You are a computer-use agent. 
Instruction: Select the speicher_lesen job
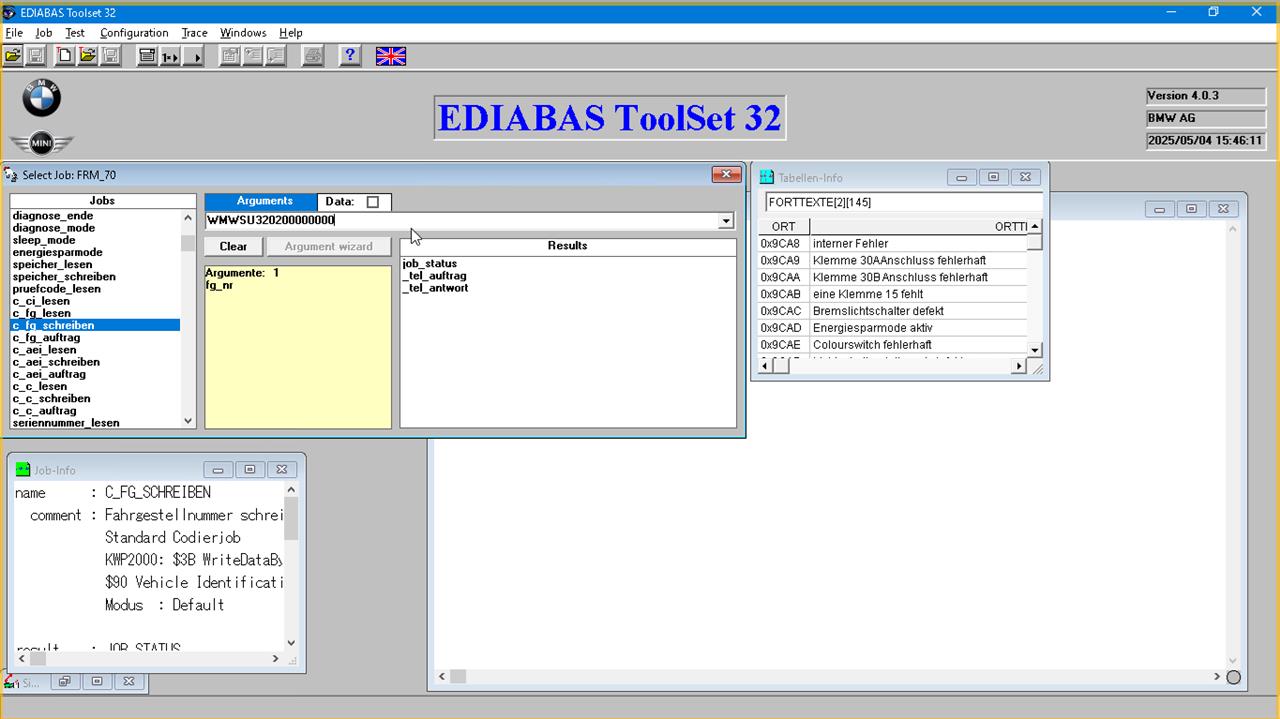(52, 265)
